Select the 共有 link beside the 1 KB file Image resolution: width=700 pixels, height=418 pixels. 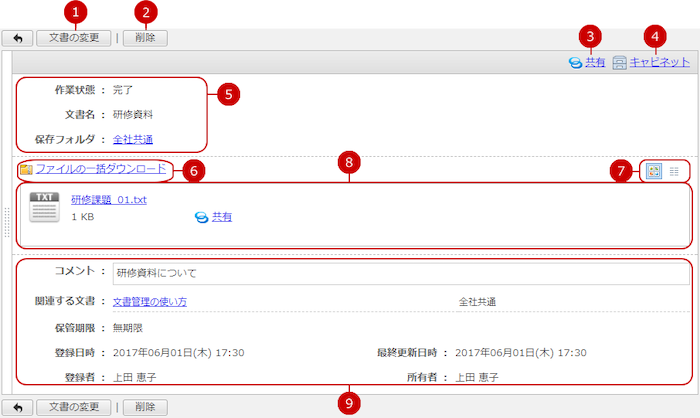coord(221,216)
